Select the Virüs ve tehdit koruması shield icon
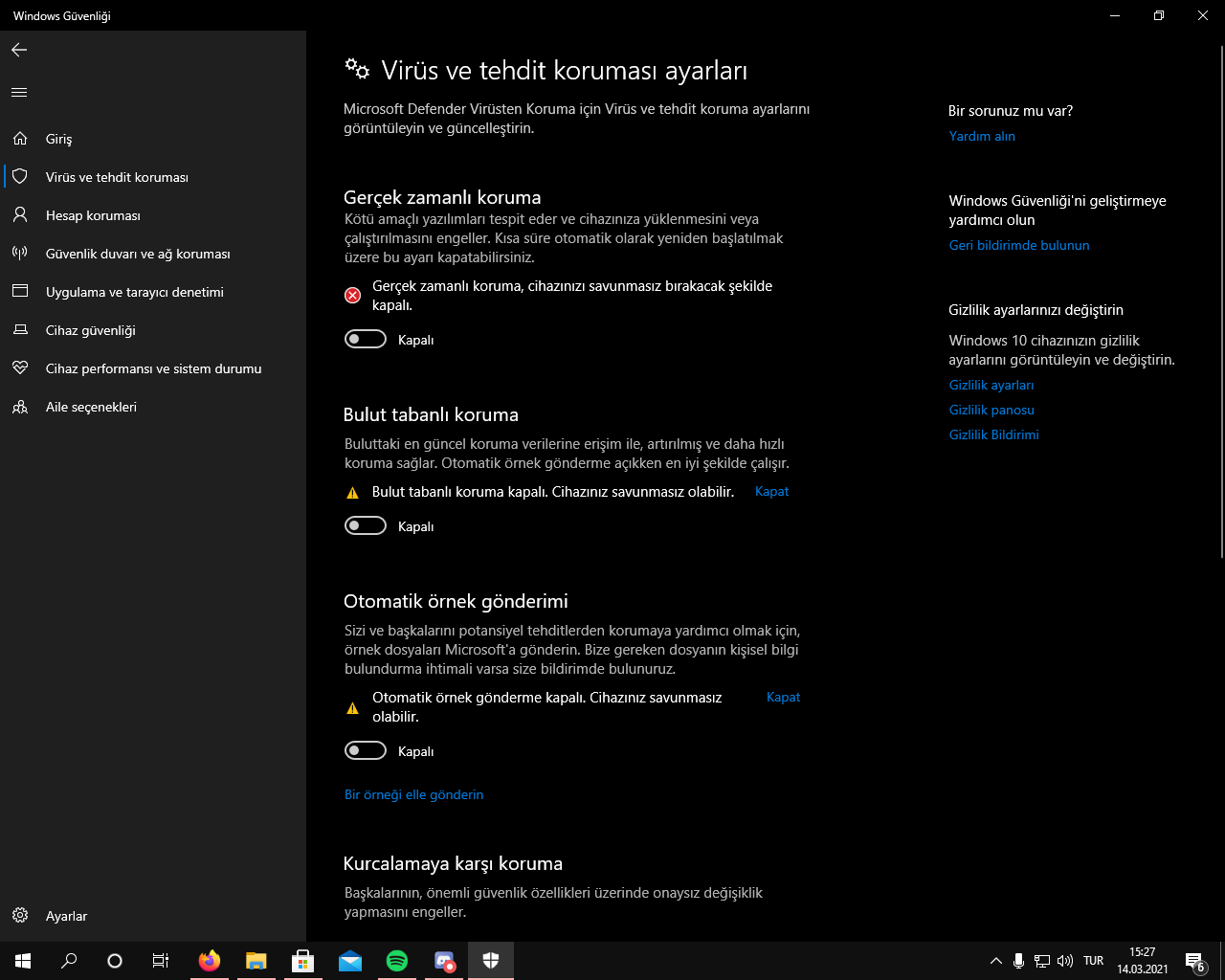The width and height of the screenshot is (1225, 980). [20, 177]
